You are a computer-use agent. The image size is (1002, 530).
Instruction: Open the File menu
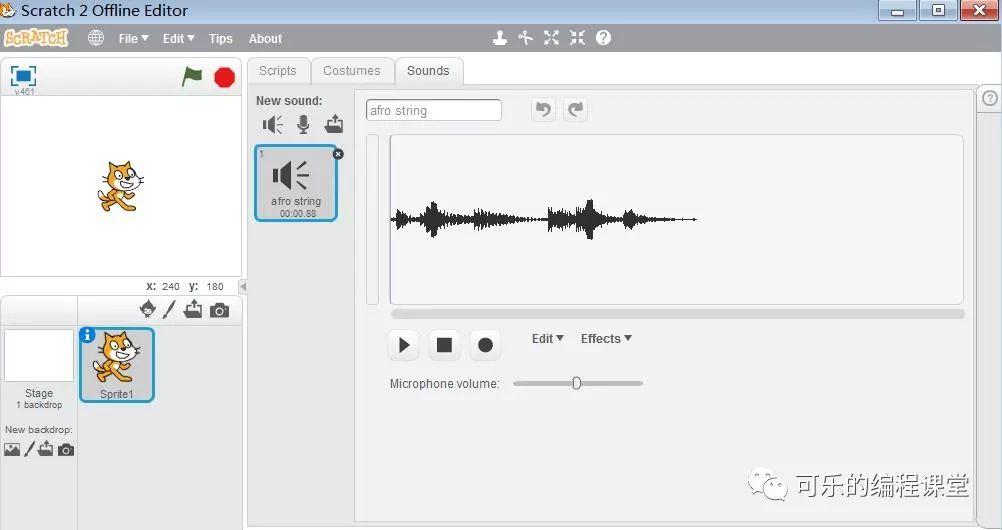(x=133, y=38)
